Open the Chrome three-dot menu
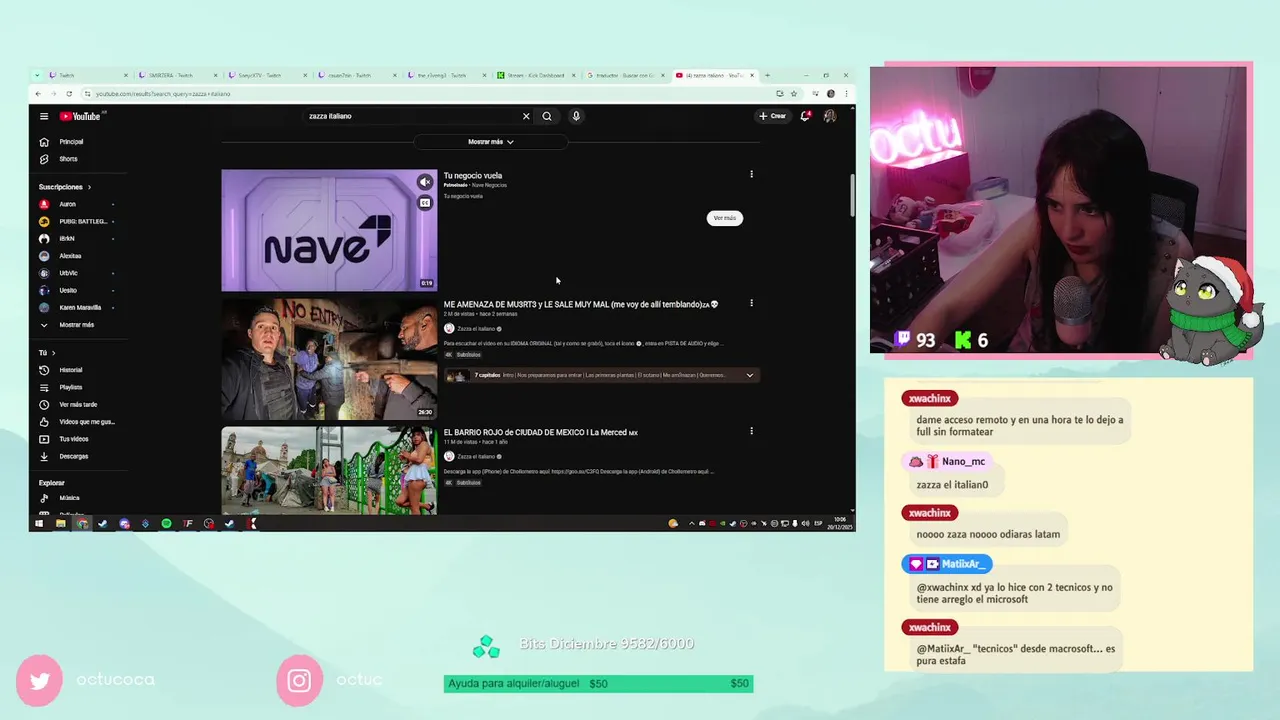This screenshot has width=1280, height=720. click(847, 94)
